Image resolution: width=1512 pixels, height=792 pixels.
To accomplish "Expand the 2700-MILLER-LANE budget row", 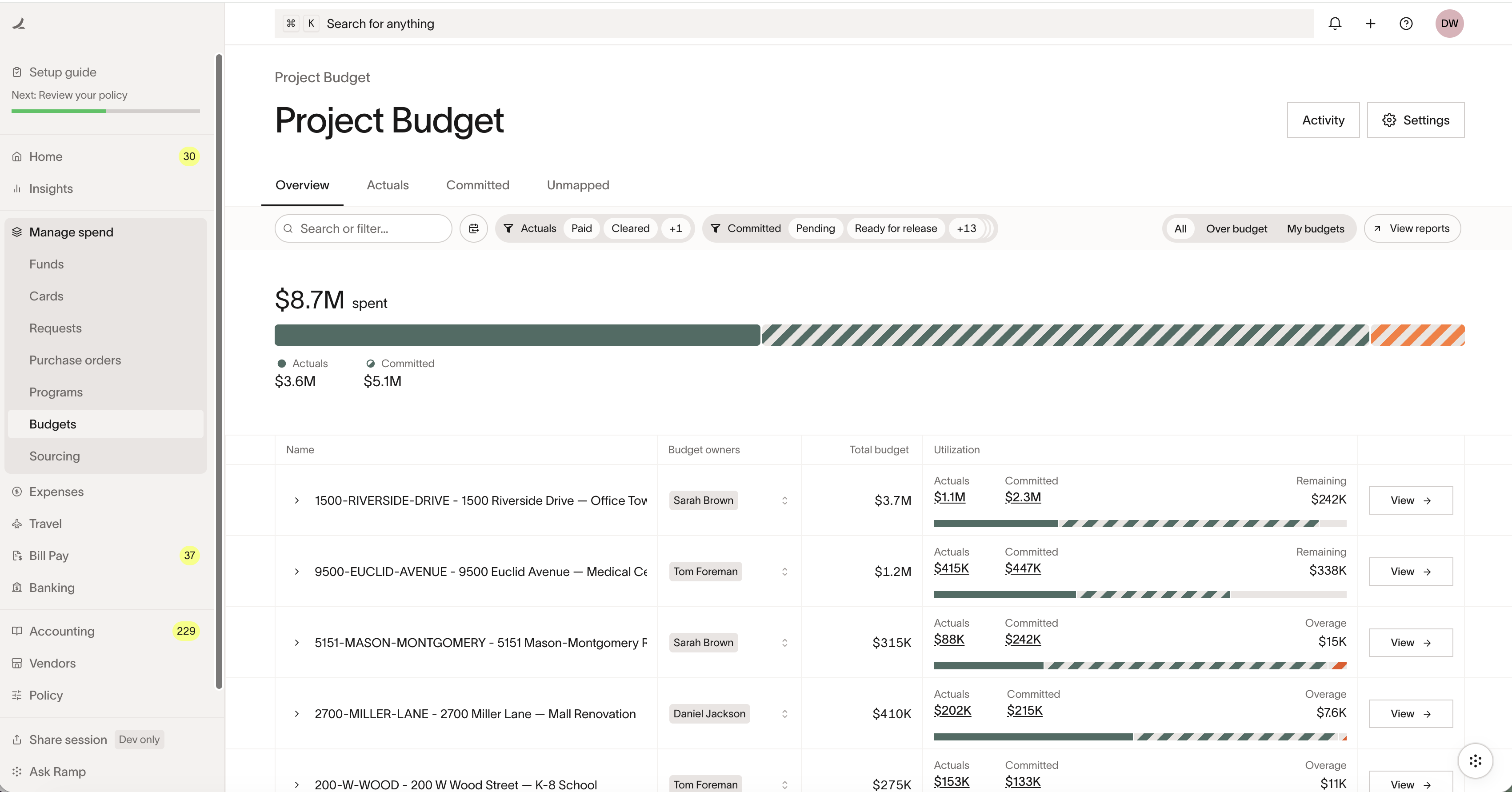I will tap(296, 713).
